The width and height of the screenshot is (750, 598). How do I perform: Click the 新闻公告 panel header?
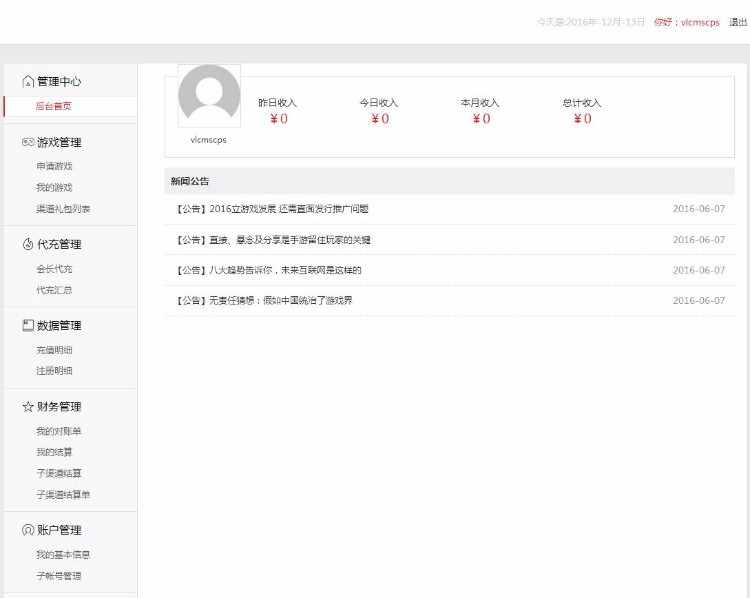(x=449, y=181)
